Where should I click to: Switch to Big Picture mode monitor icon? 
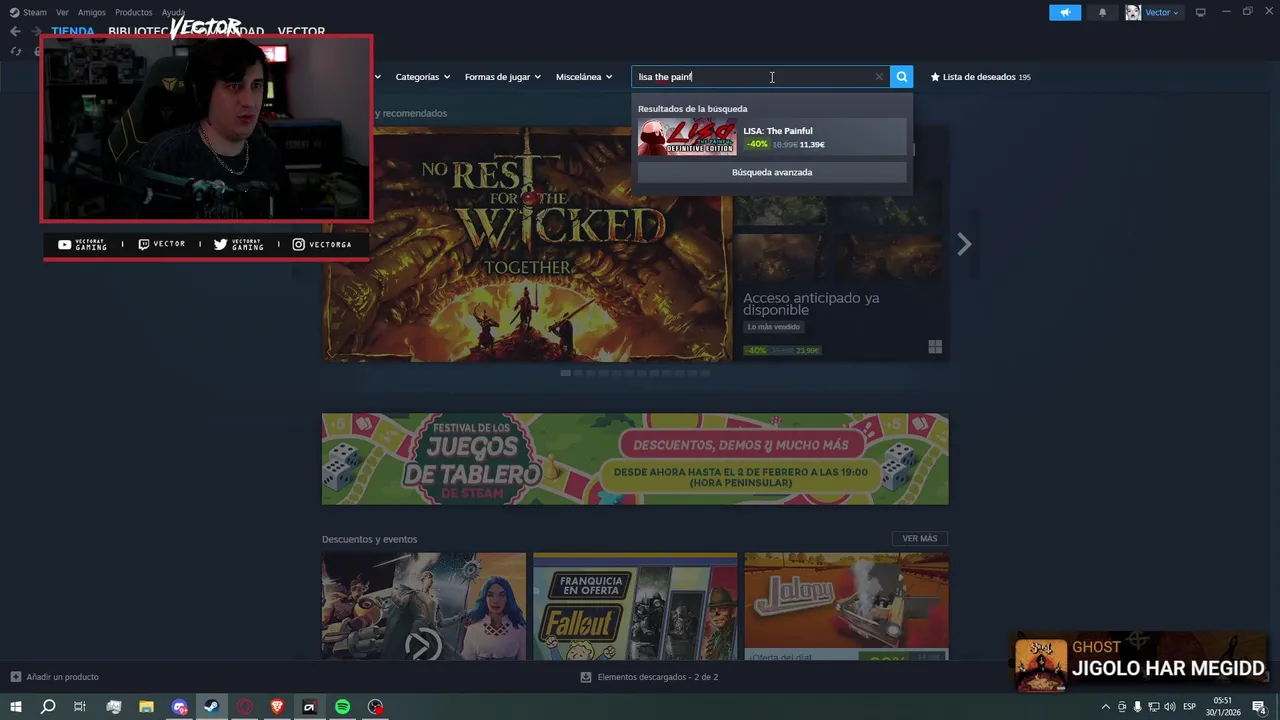[x=1200, y=12]
